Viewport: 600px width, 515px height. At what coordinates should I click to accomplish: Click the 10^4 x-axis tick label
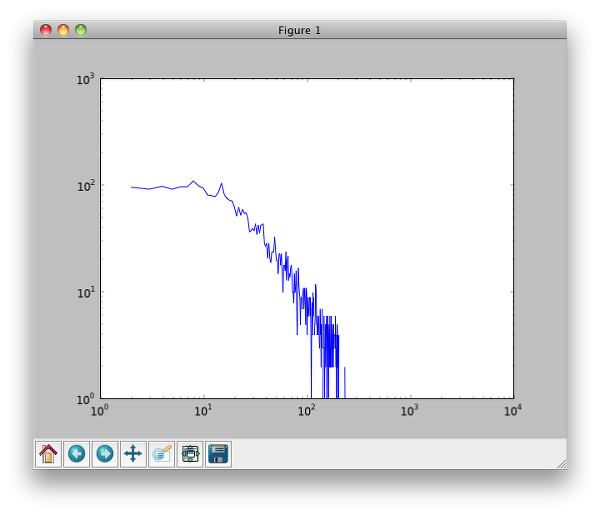(x=513, y=411)
